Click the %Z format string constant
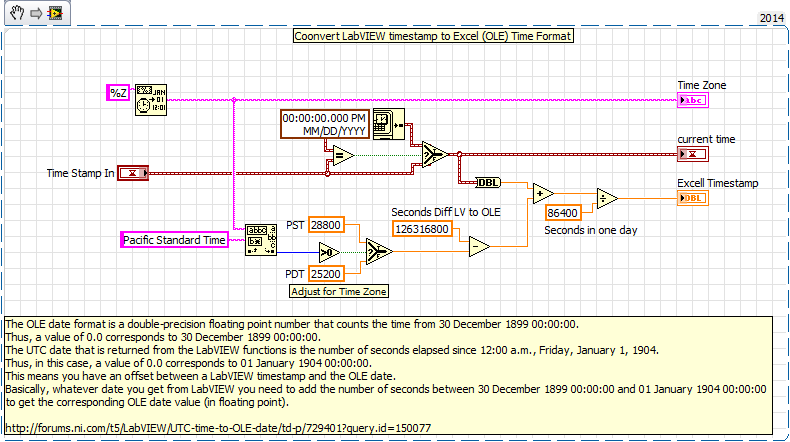 click(118, 93)
